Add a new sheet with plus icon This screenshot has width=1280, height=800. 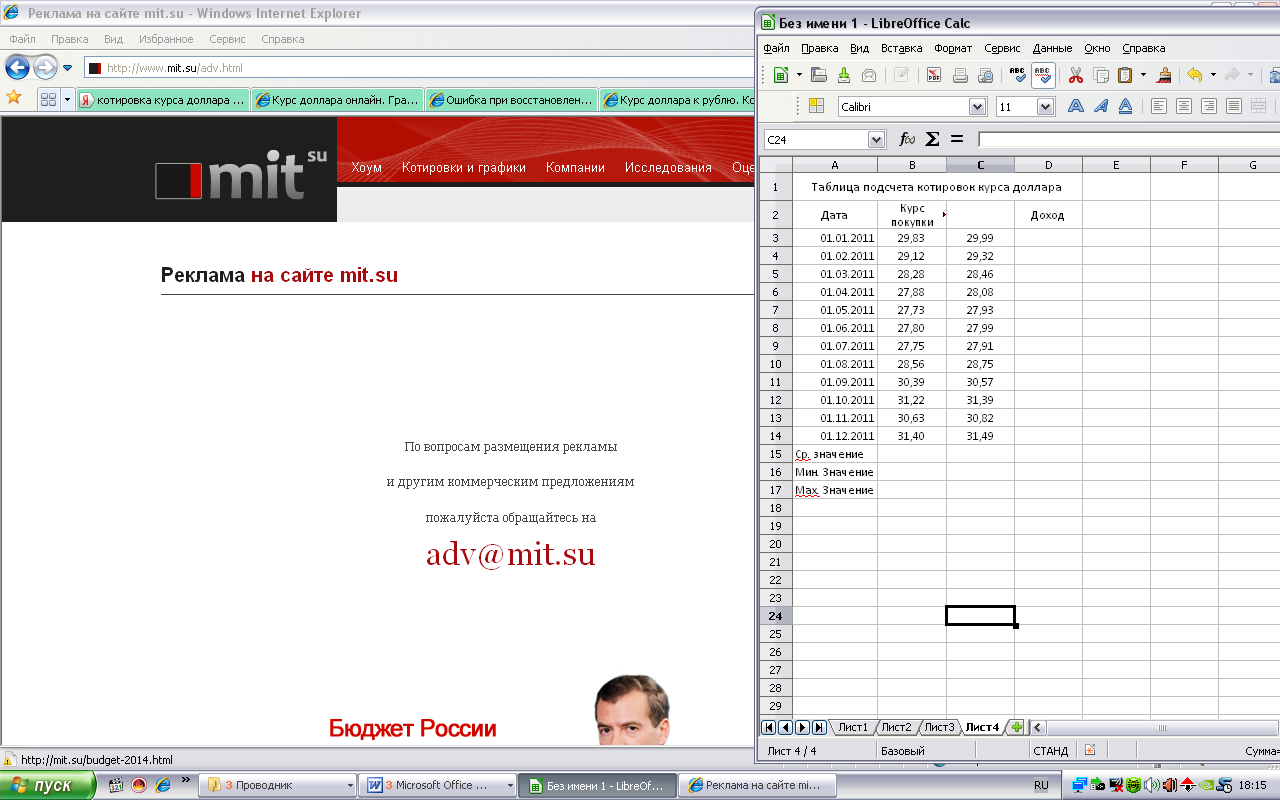[x=1016, y=727]
